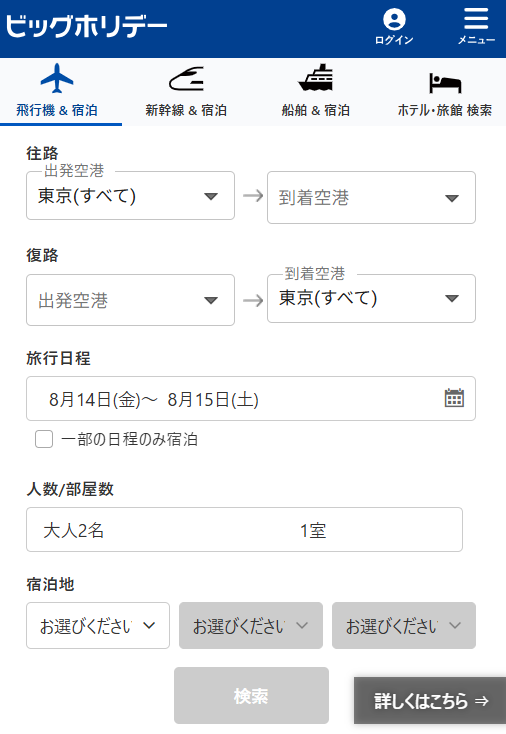
Task: Switch to 船舶 & 宿泊 tab label
Action: (x=315, y=110)
